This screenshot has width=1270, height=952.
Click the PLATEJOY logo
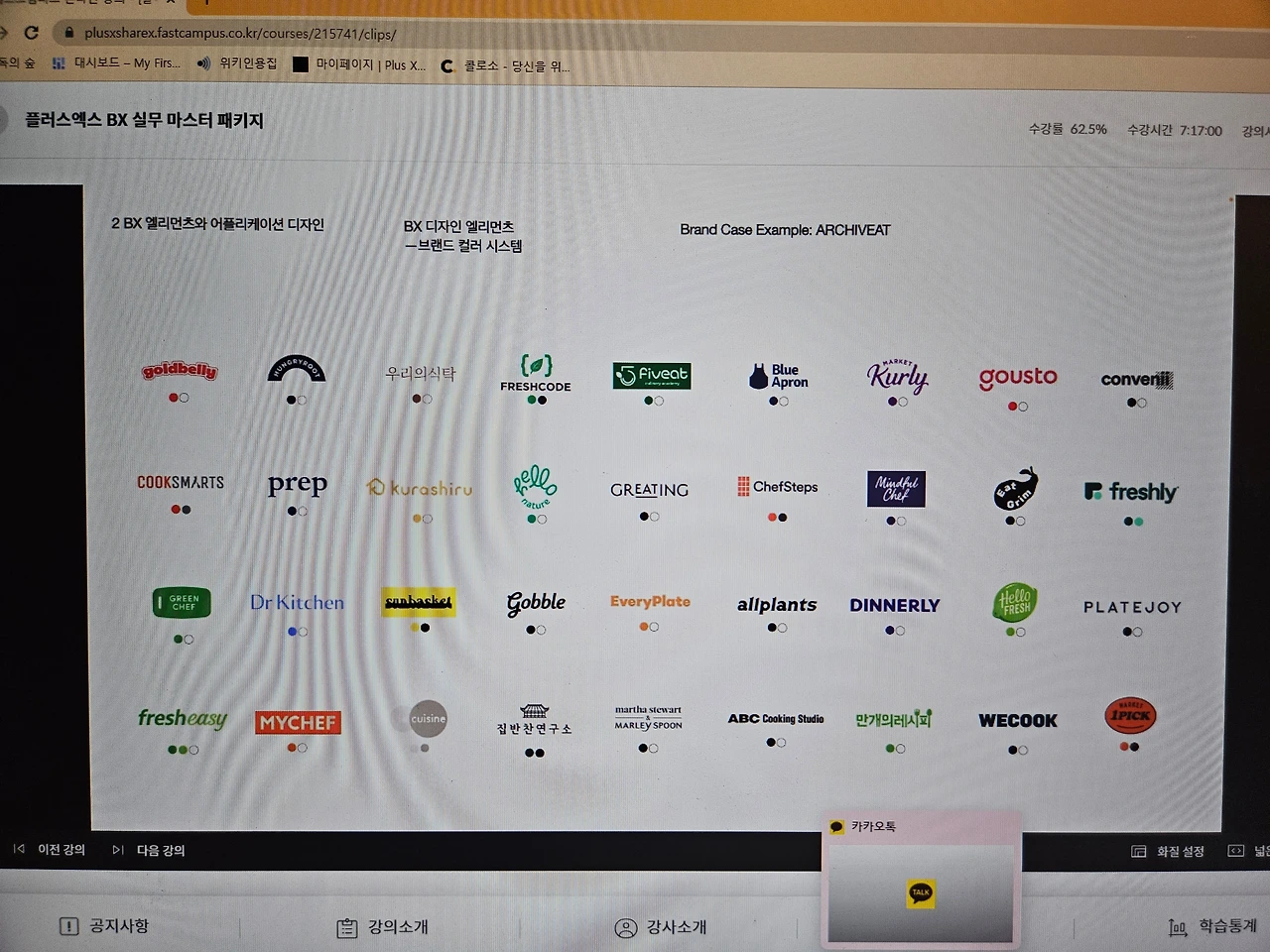click(1133, 607)
